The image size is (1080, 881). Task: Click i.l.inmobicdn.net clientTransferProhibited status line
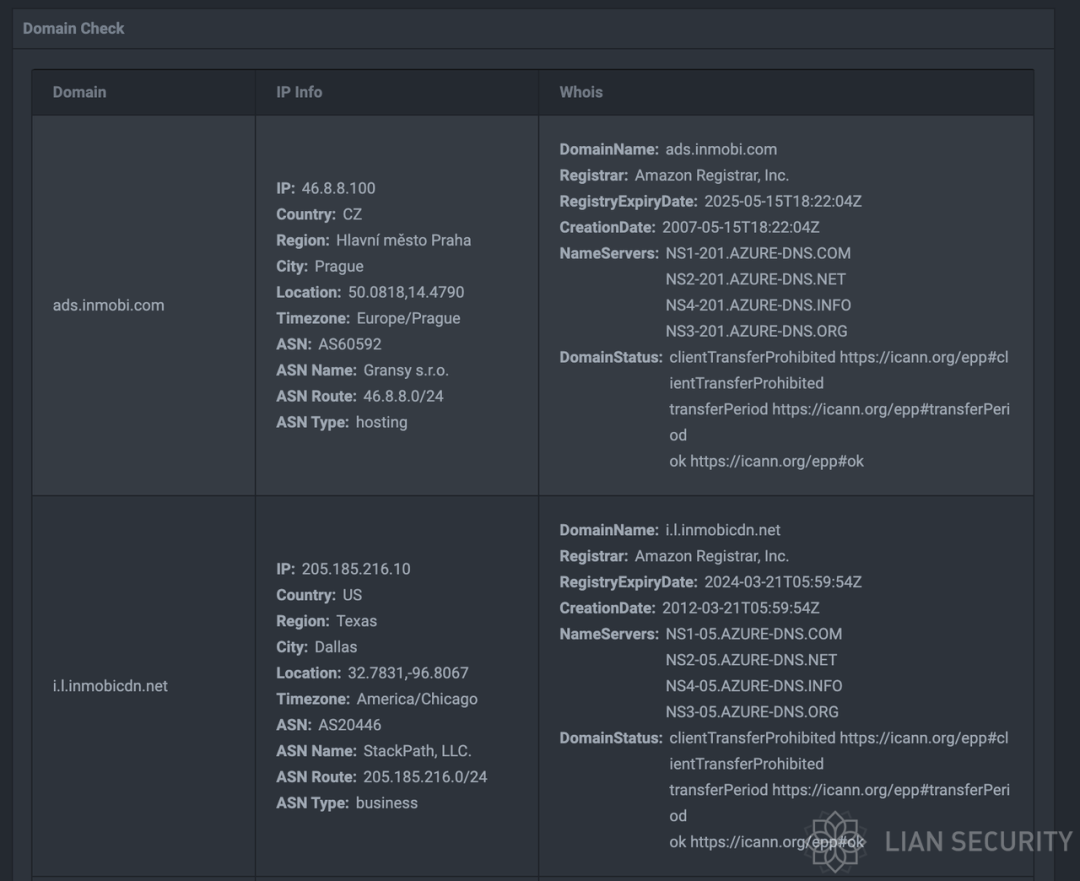point(839,751)
